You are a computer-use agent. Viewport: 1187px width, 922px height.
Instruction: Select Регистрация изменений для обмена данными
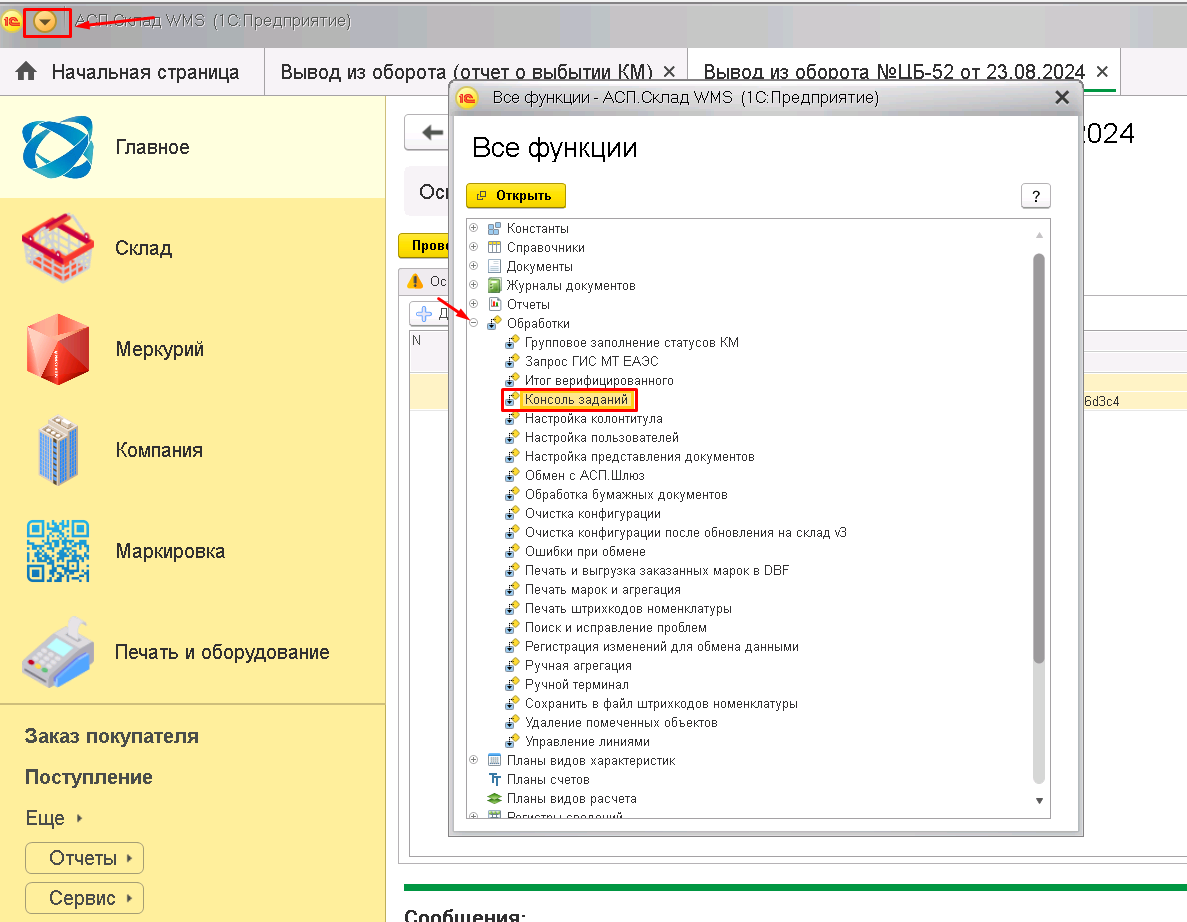pyautogui.click(x=662, y=646)
